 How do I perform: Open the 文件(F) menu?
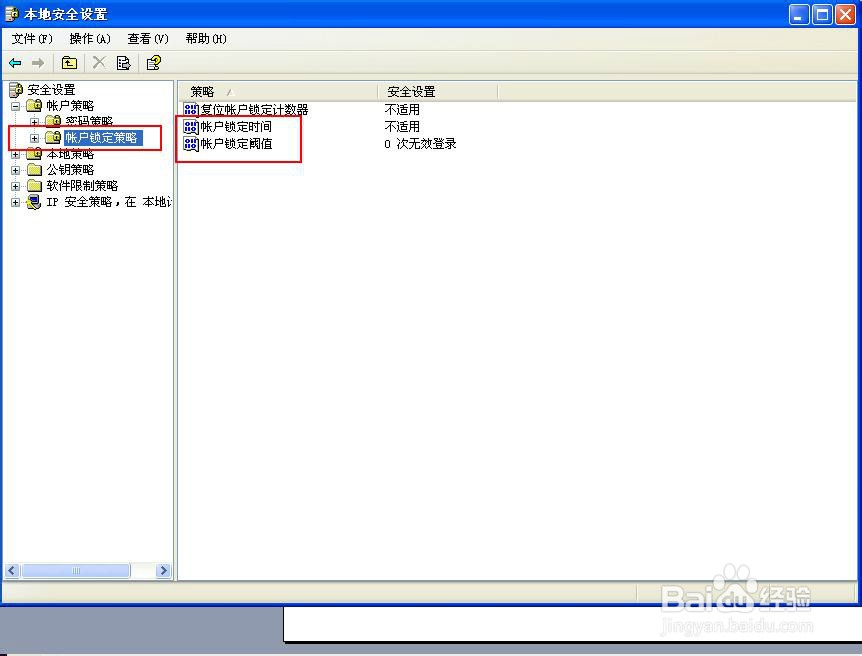[x=32, y=38]
